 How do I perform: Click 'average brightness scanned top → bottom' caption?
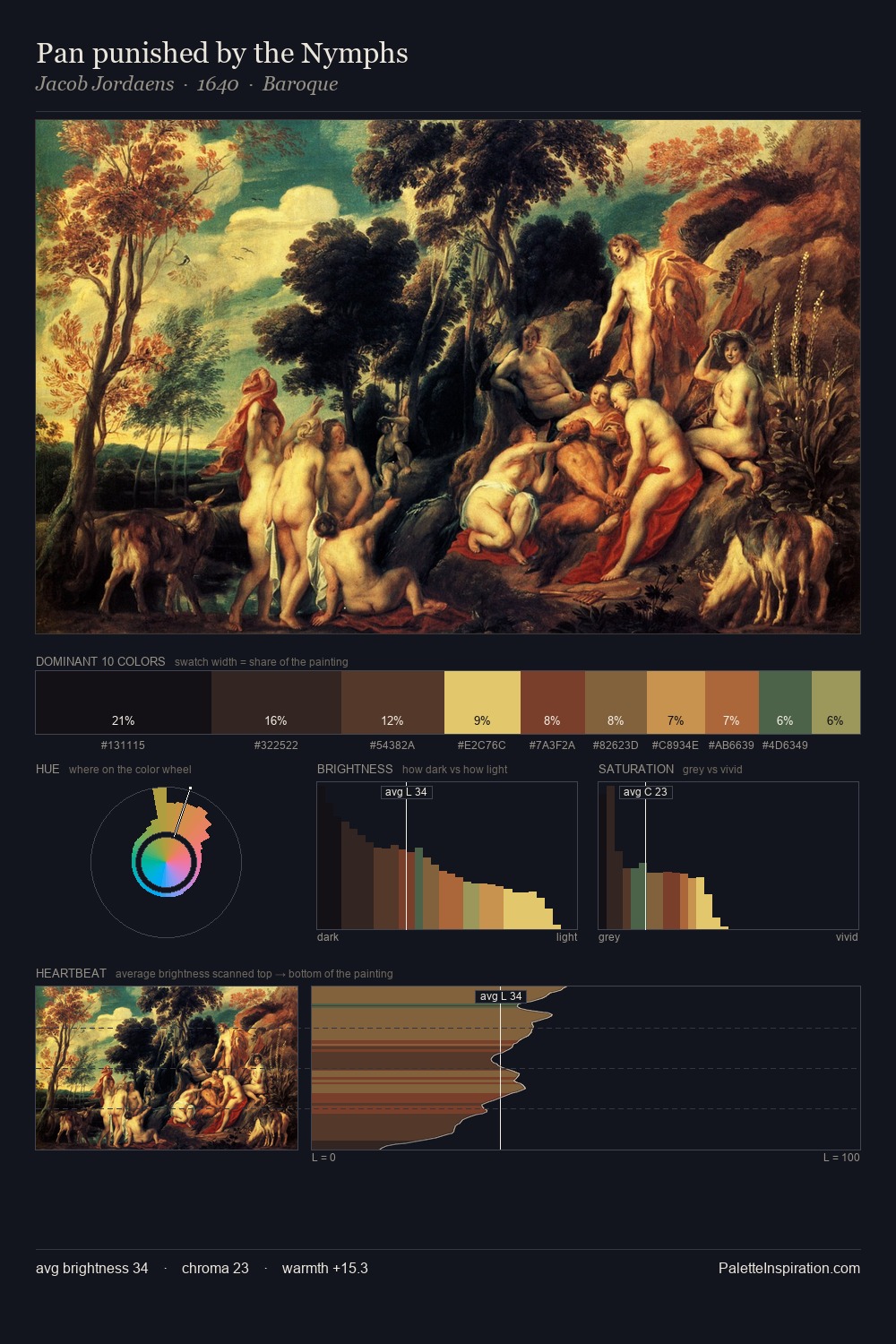tap(254, 974)
